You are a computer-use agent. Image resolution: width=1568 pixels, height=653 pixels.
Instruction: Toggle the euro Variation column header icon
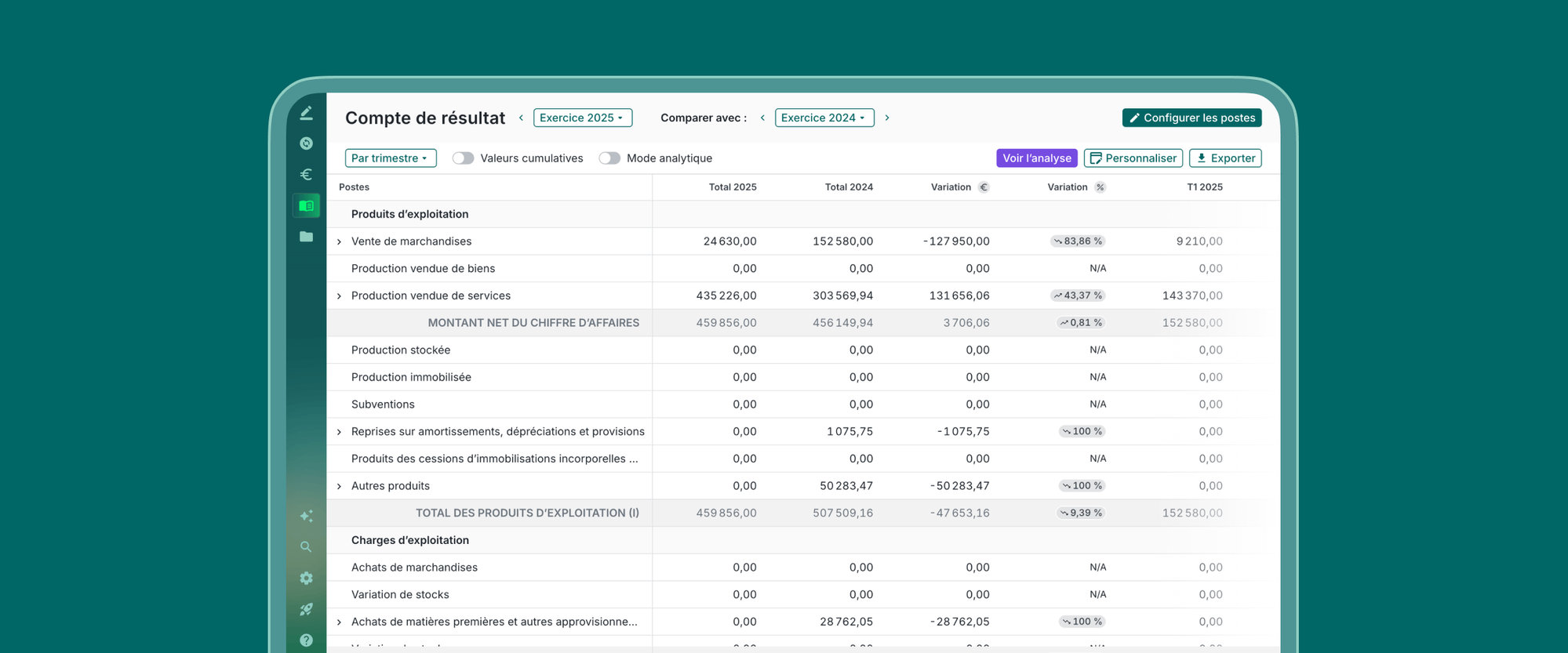coord(984,187)
